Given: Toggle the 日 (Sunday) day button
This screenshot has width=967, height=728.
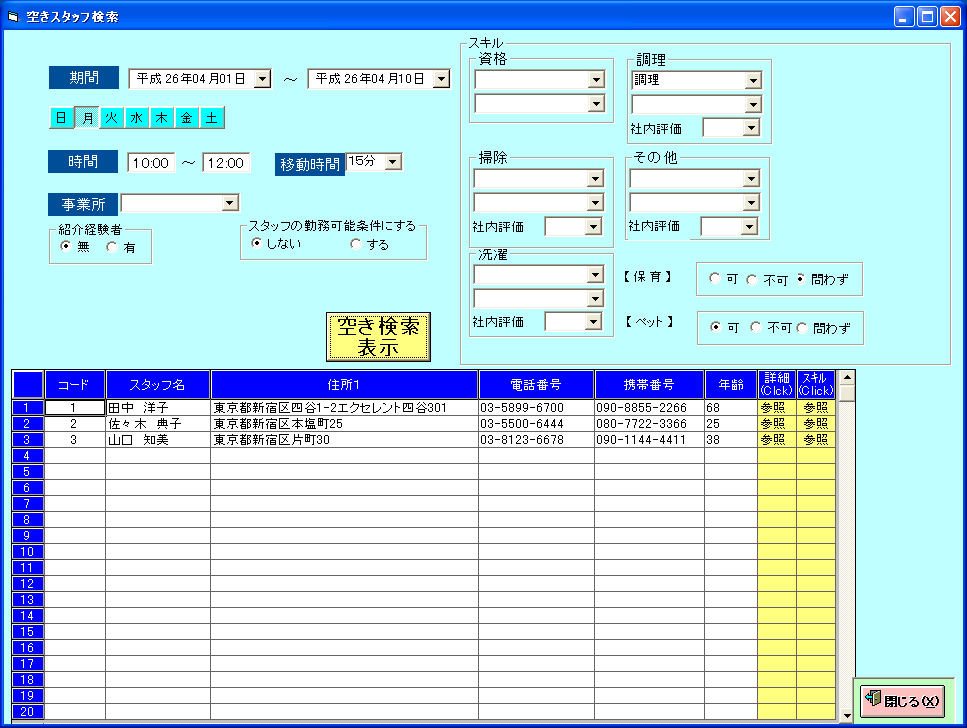Looking at the screenshot, I should coord(62,118).
